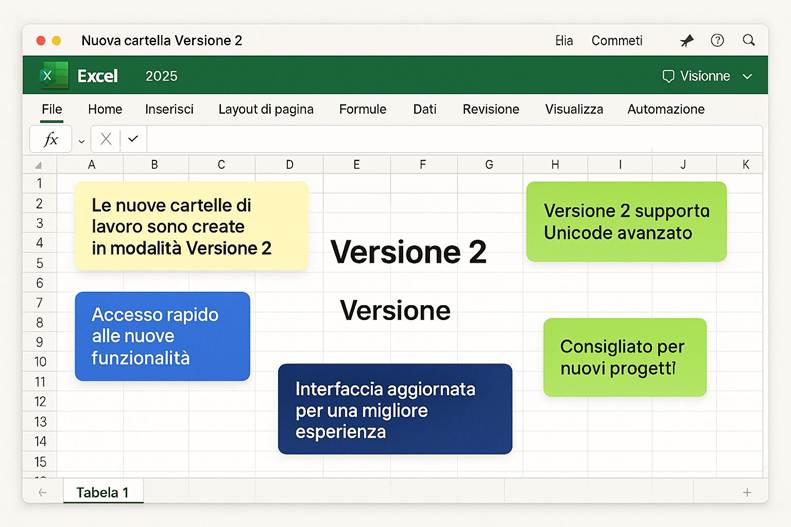Select row 15 header
This screenshot has height=527, width=791.
(39, 461)
